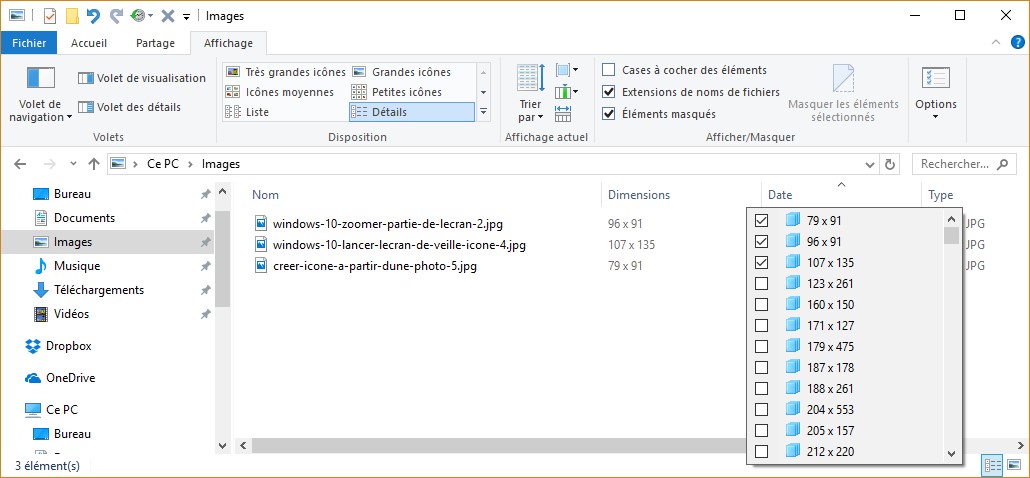Open the Options folder settings icon
The image size is (1030, 478).
pos(935,78)
